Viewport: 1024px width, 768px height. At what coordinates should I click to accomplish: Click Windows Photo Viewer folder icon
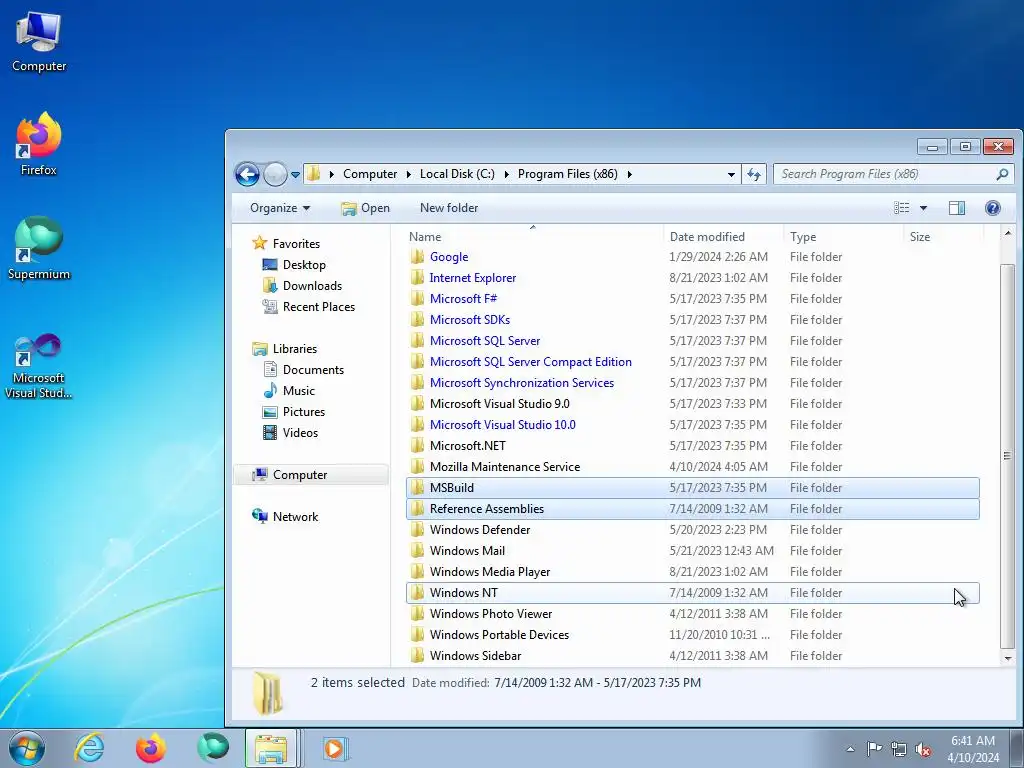pyautogui.click(x=417, y=613)
